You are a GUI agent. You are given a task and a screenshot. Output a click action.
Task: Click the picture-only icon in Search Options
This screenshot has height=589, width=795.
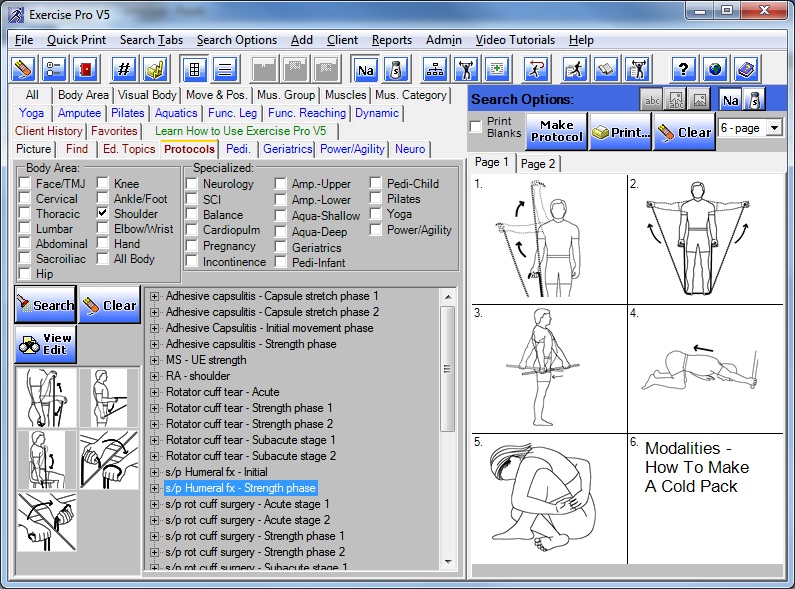[700, 100]
